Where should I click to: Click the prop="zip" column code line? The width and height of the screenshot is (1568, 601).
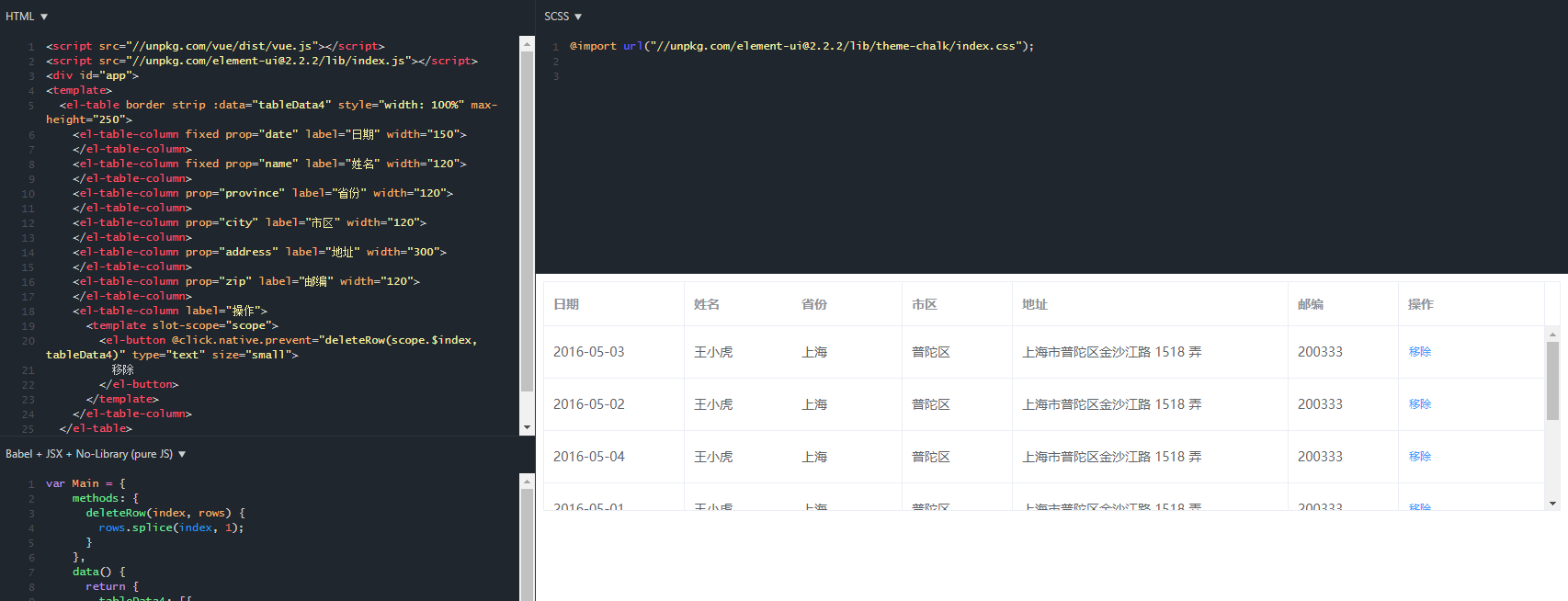click(246, 281)
